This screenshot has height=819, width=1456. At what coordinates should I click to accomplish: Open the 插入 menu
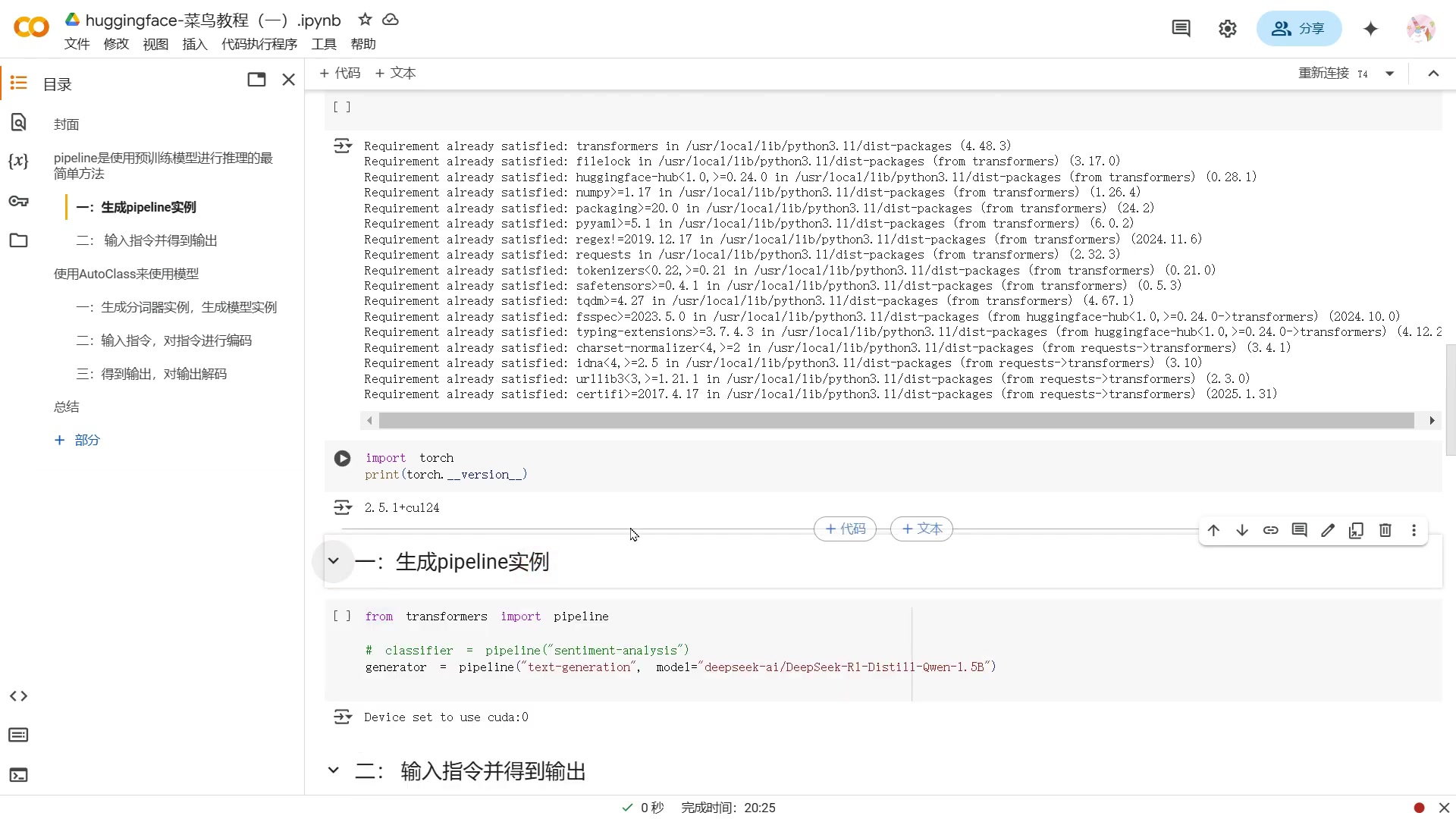[195, 44]
